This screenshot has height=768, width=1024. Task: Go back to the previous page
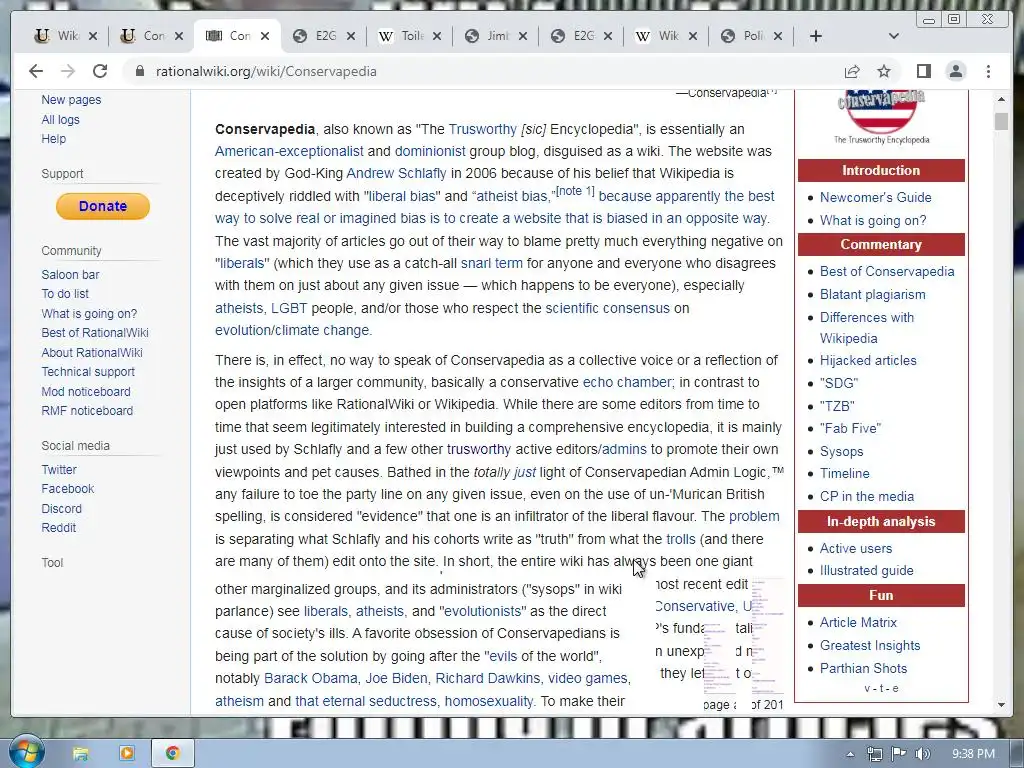click(36, 71)
